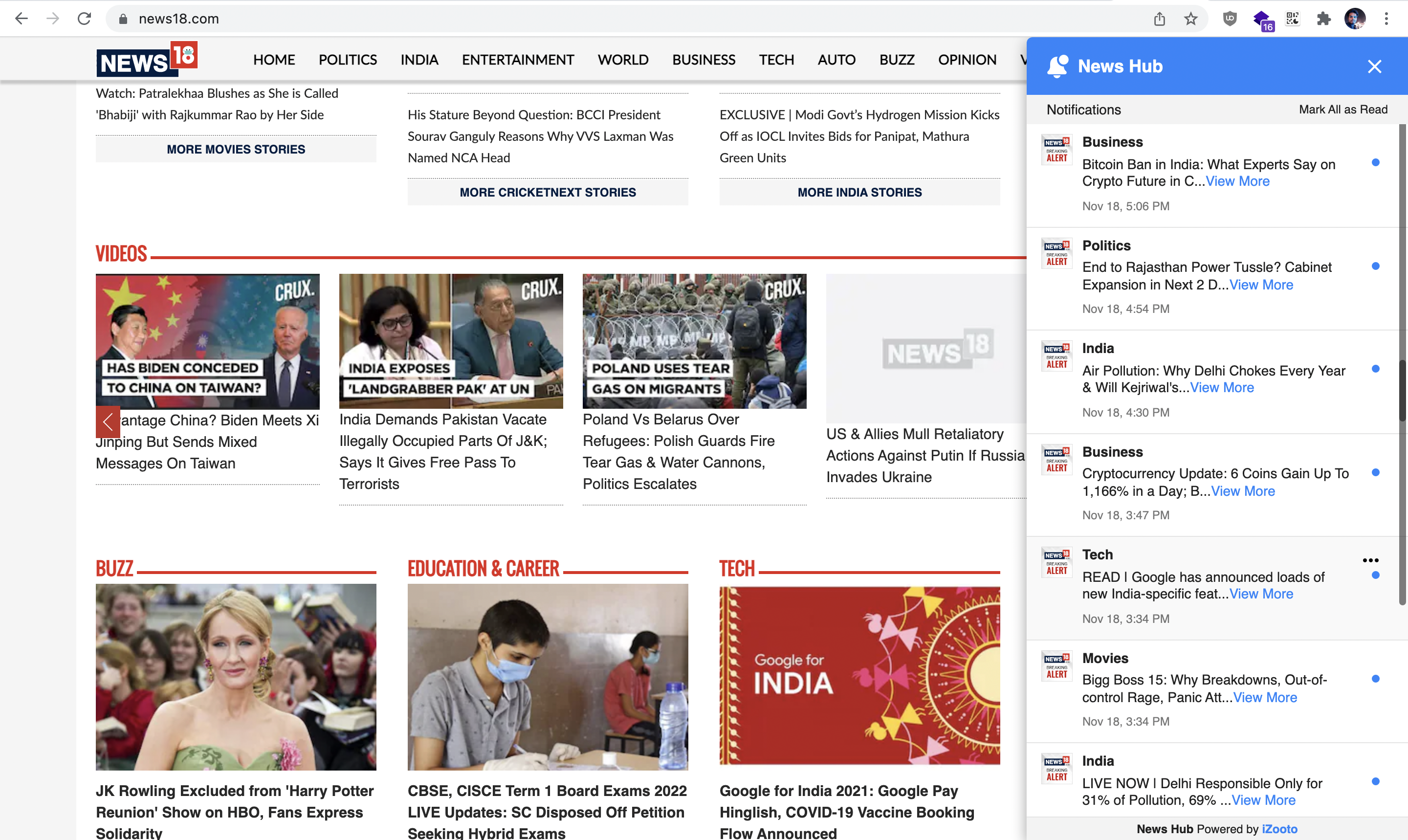The height and width of the screenshot is (840, 1408).
Task: Click alert icon of Air Pollution notification
Action: coord(1056,356)
